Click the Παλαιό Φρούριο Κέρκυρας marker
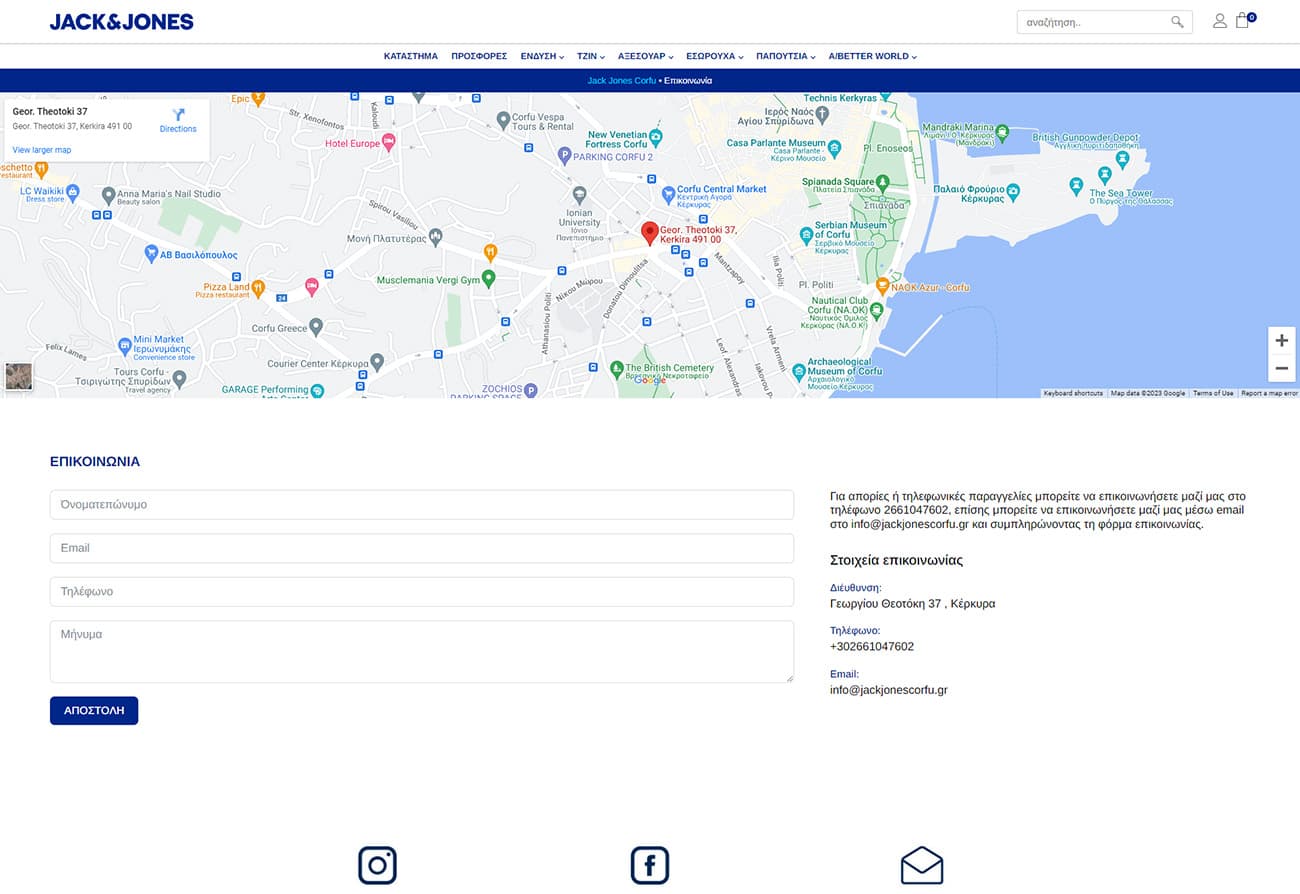This screenshot has height=894, width=1300. (x=1013, y=190)
